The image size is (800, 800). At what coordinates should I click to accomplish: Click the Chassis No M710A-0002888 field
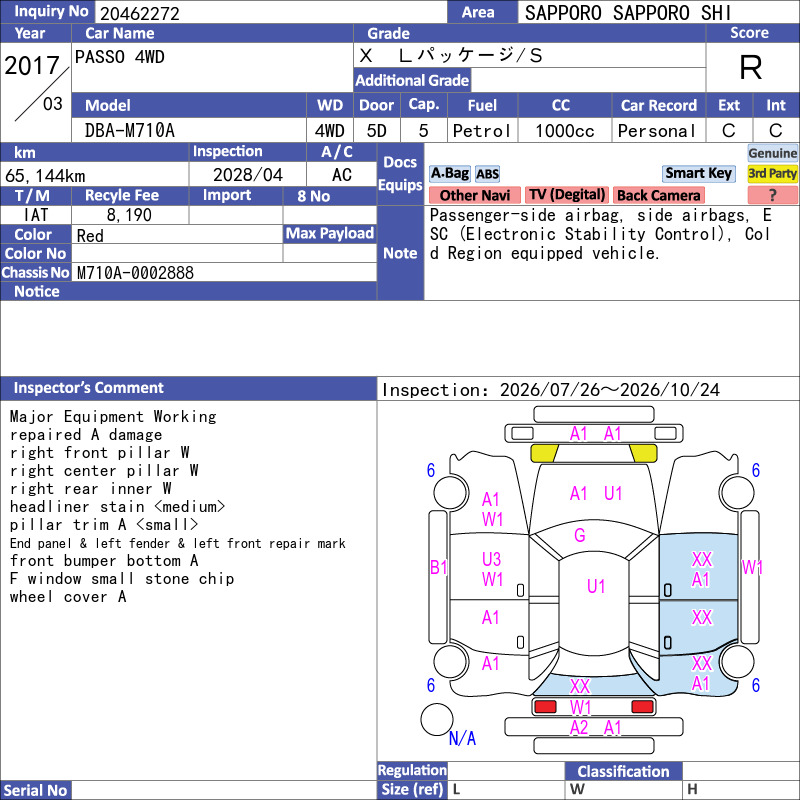[x=224, y=272]
